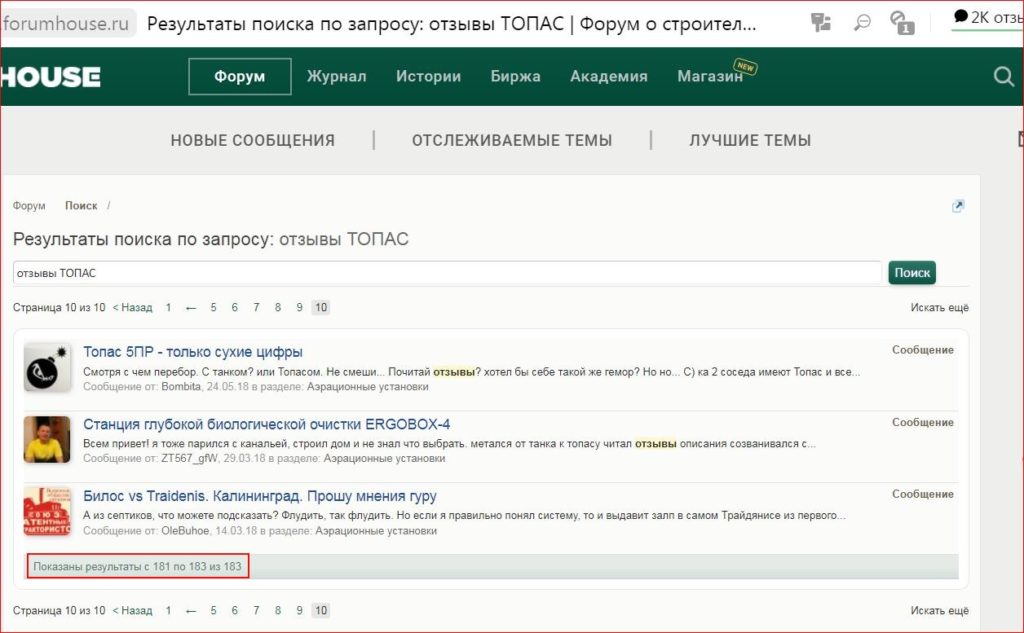This screenshot has width=1024, height=633.
Task: Click bottom '< Назад' pagination link
Action: tap(133, 611)
